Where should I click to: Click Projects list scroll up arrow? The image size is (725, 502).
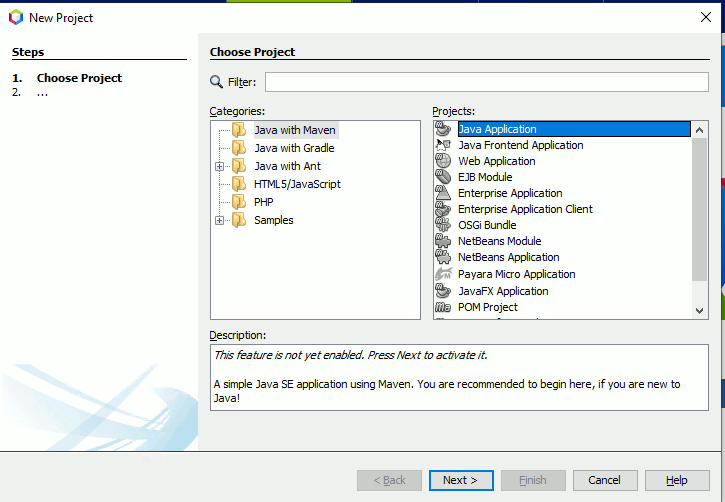coord(700,130)
